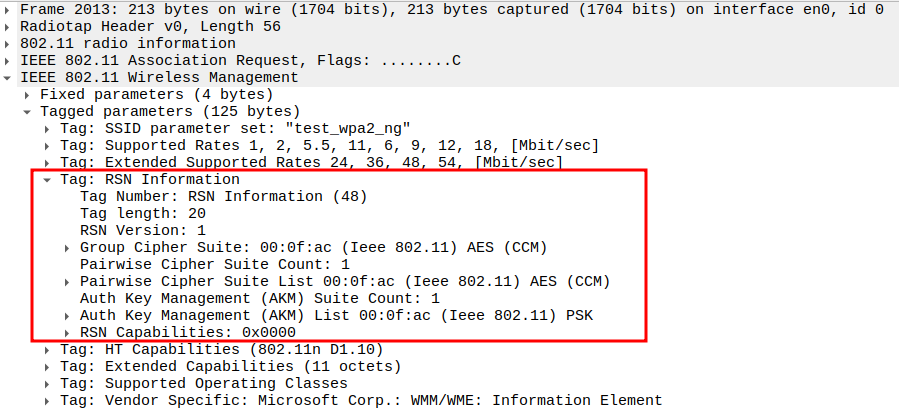
Task: Expand 802.11 radio information section
Action: click(x=8, y=43)
